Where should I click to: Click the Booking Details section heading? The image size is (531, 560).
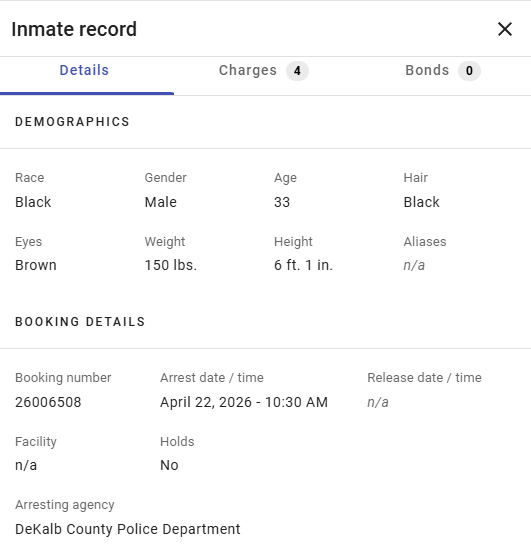click(x=80, y=322)
